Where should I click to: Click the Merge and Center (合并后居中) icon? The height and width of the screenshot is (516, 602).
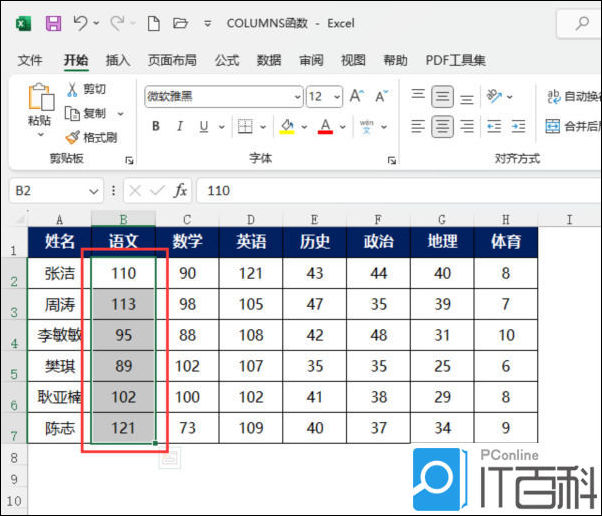553,126
